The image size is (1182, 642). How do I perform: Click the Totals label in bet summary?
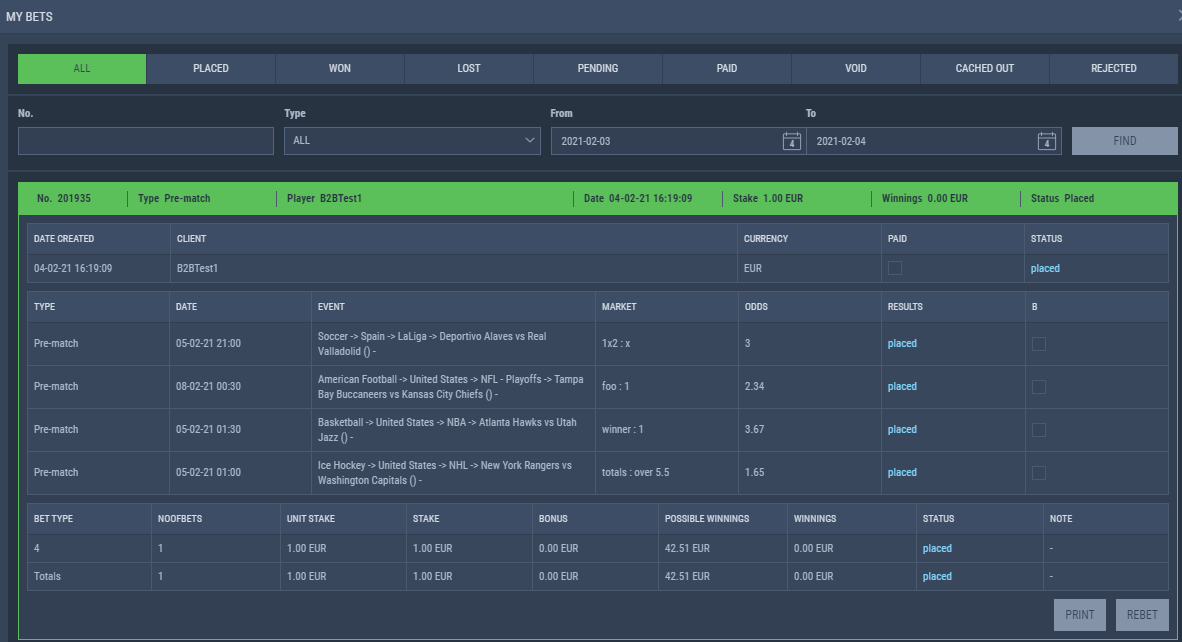click(x=47, y=576)
